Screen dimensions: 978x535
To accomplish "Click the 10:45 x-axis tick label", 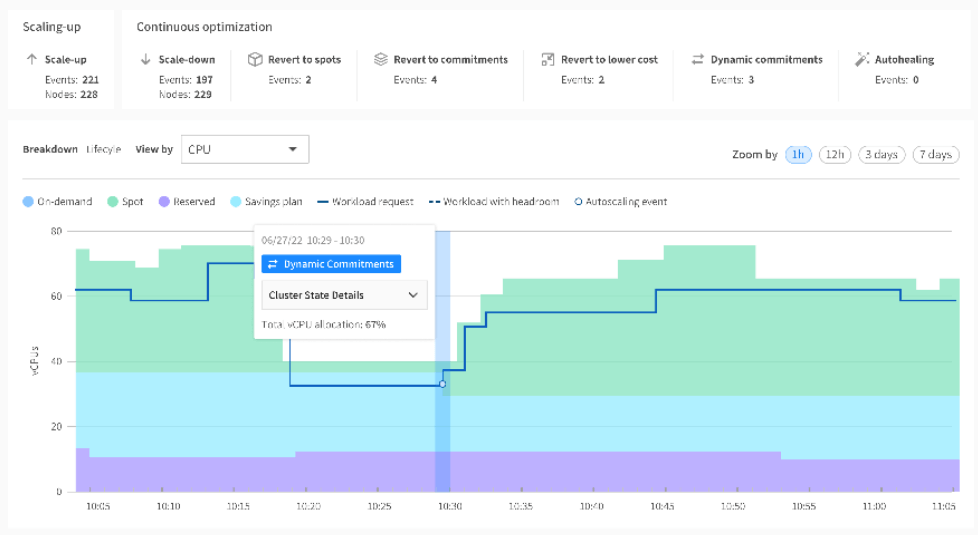I will [662, 506].
